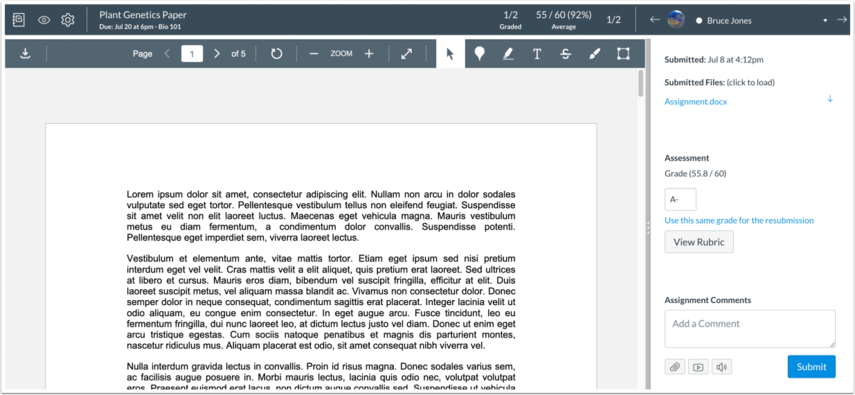Choose the highlight annotation tool
The width and height of the screenshot is (855, 395).
coord(508,53)
